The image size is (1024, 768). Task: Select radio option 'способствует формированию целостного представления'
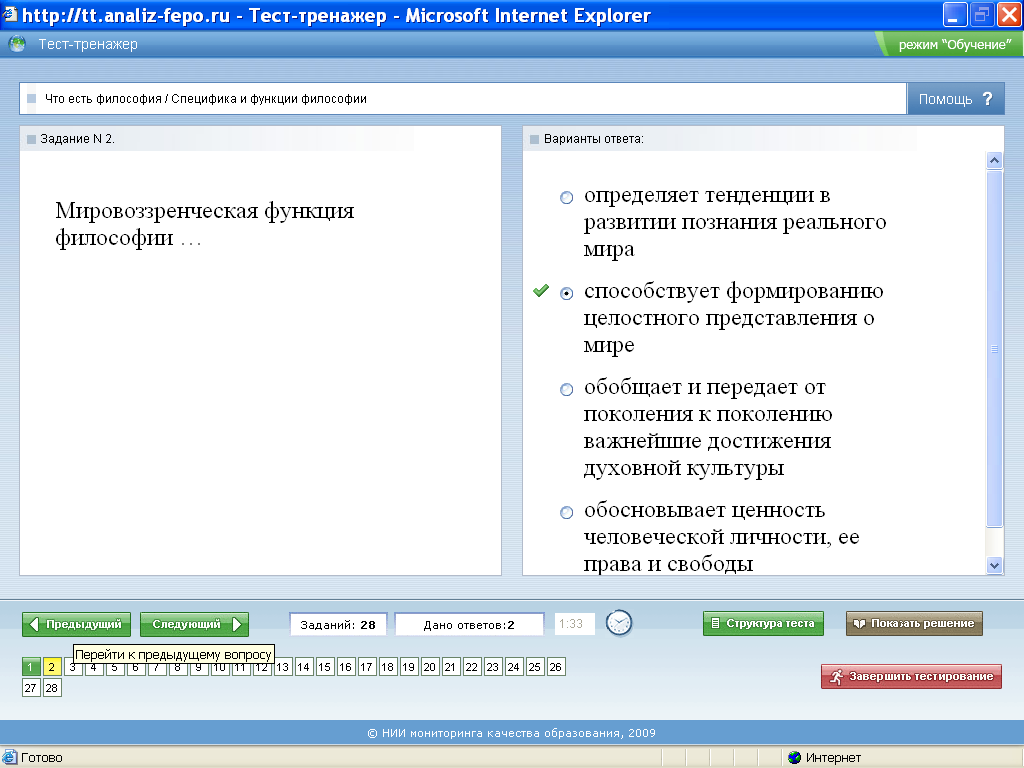(567, 293)
